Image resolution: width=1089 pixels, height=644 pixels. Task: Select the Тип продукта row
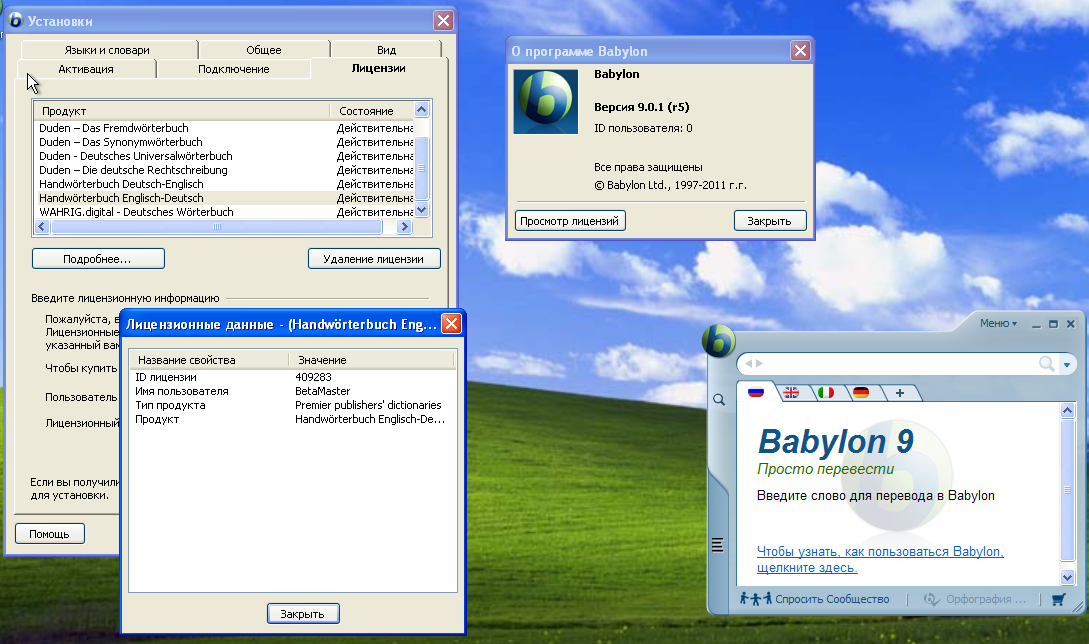[x=292, y=405]
